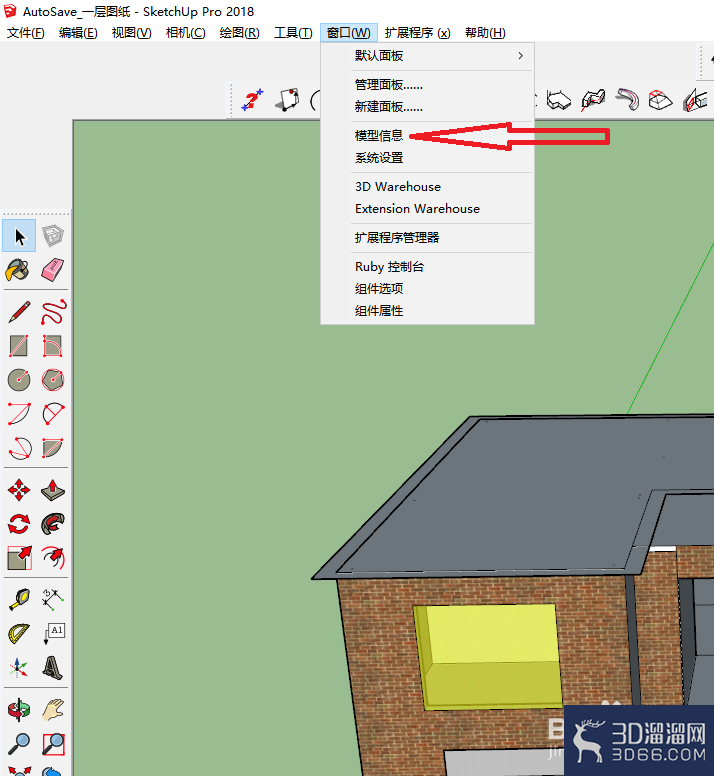Click the zigzag block with red line icon
Viewport: 714px width, 776px height.
[x=593, y=99]
